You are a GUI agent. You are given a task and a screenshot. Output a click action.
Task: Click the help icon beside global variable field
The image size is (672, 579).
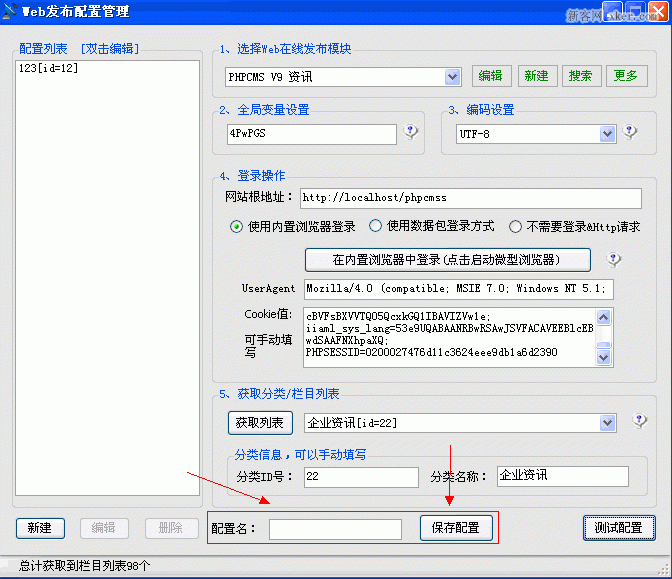[x=411, y=133]
